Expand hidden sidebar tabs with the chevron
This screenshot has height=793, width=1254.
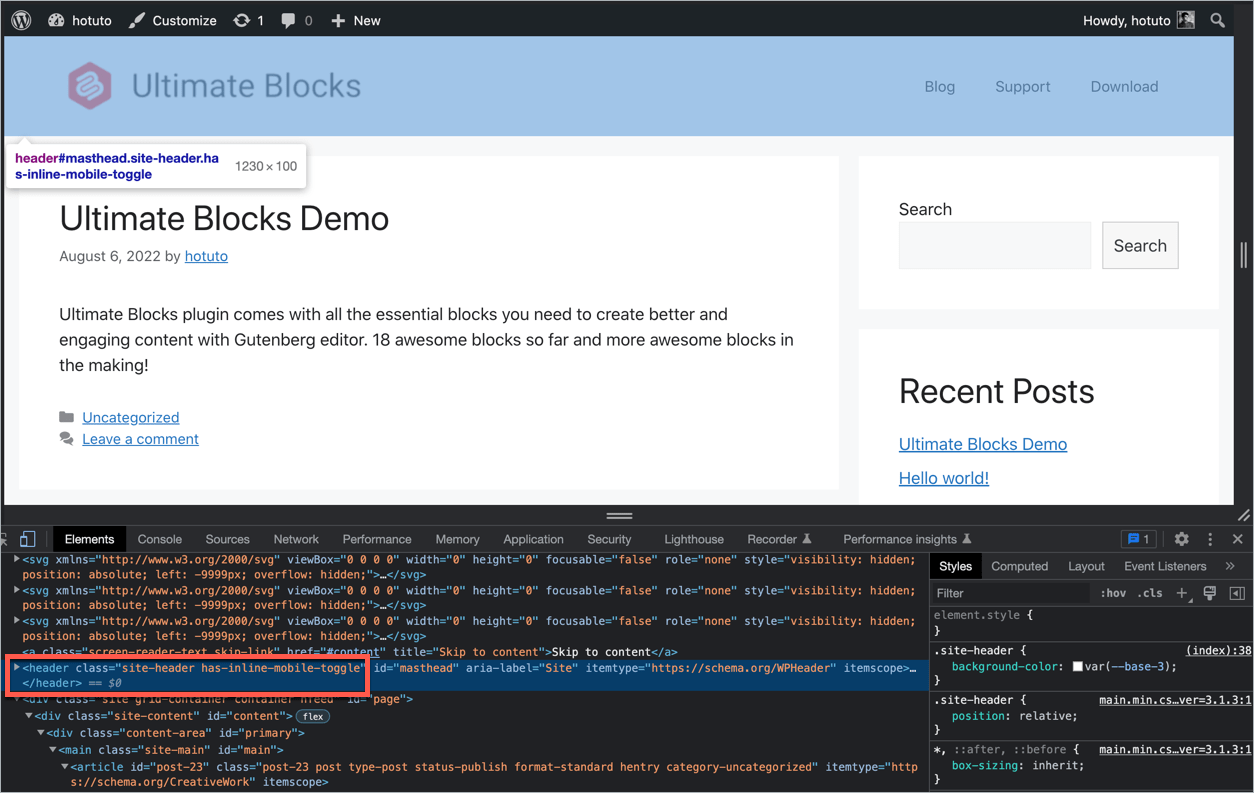click(1231, 566)
